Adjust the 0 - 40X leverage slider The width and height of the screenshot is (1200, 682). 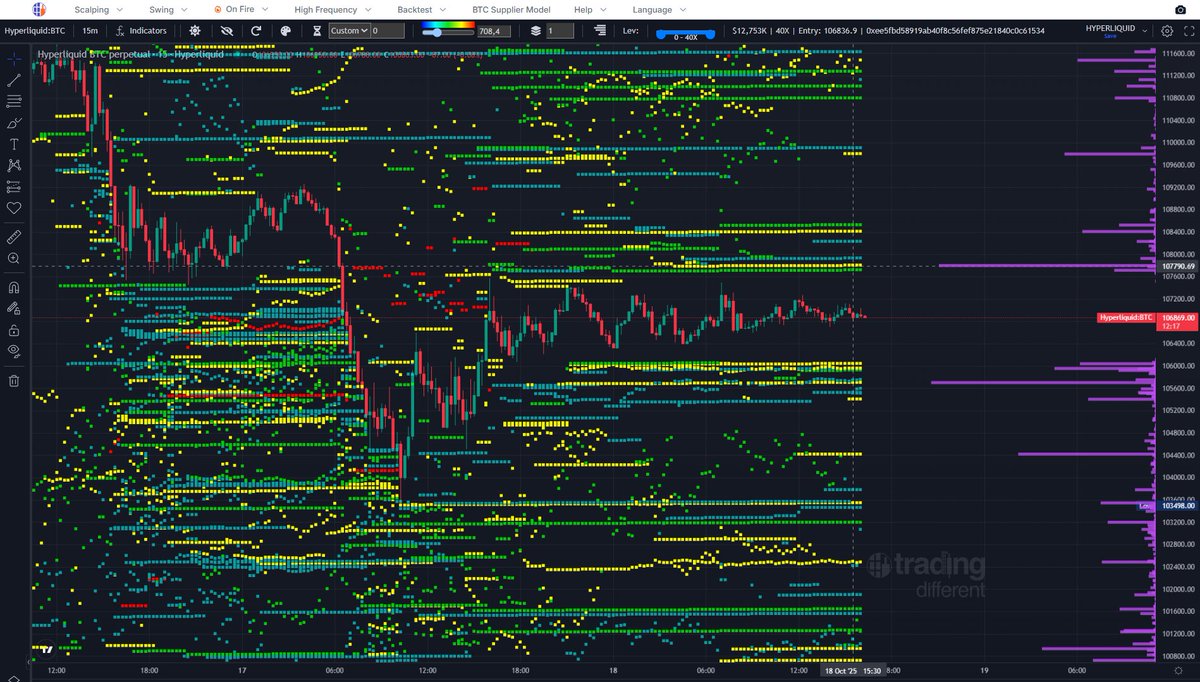point(685,33)
